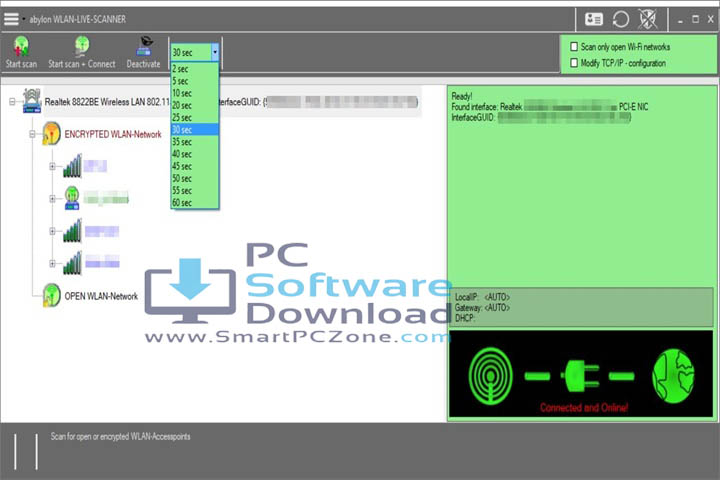Choose 5 sec from interval list
Image resolution: width=720 pixels, height=480 pixels.
pyautogui.click(x=195, y=81)
